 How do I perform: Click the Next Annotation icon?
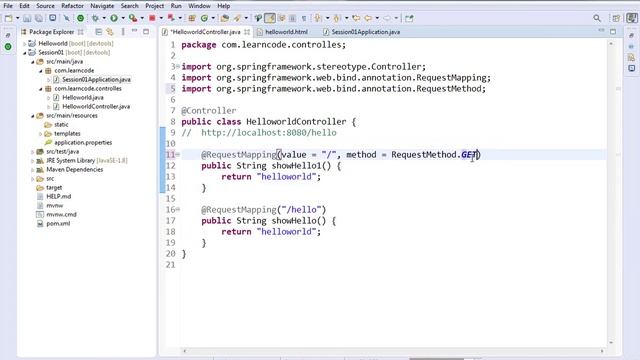point(318,18)
